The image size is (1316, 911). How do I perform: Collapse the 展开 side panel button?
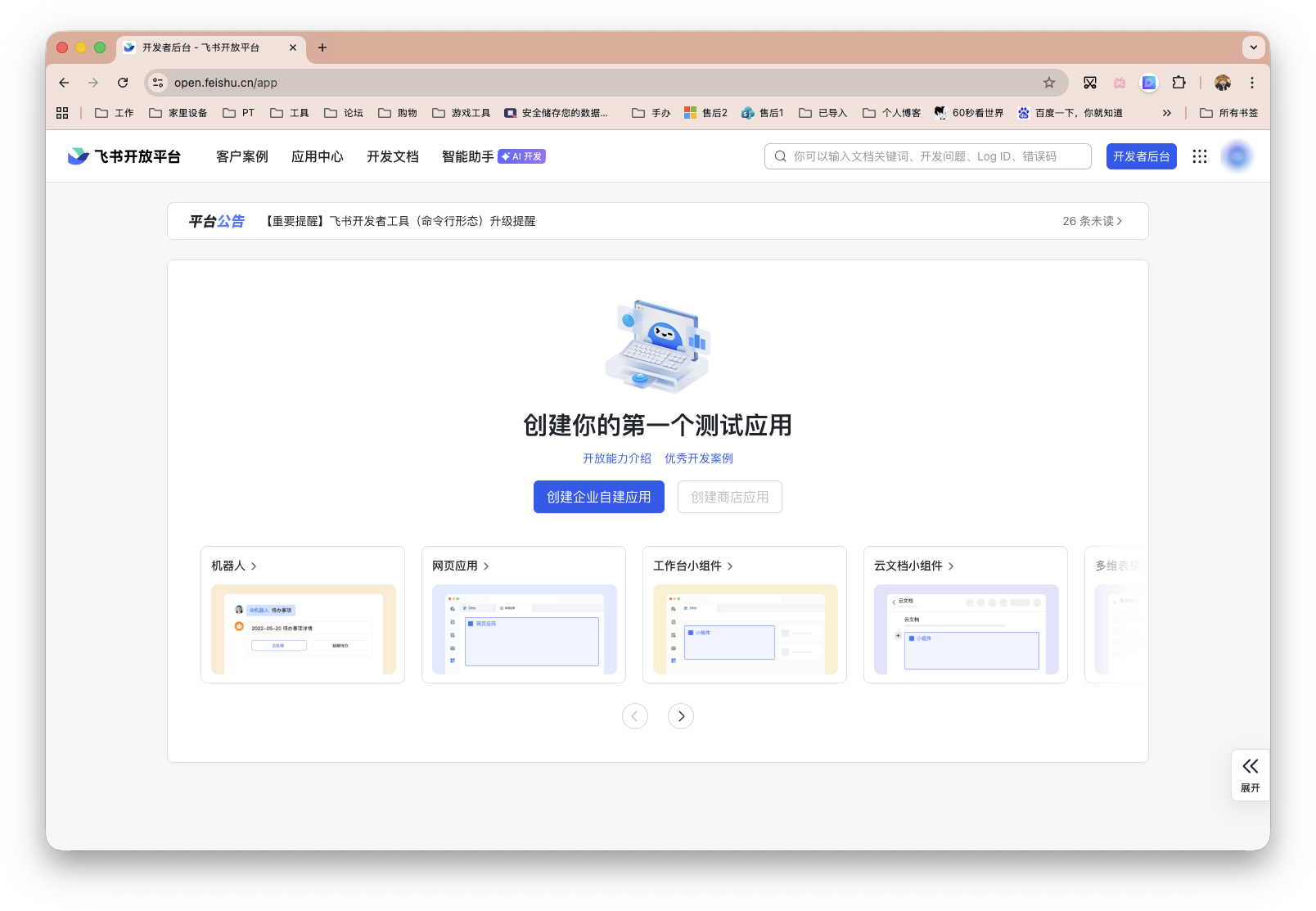pyautogui.click(x=1250, y=774)
